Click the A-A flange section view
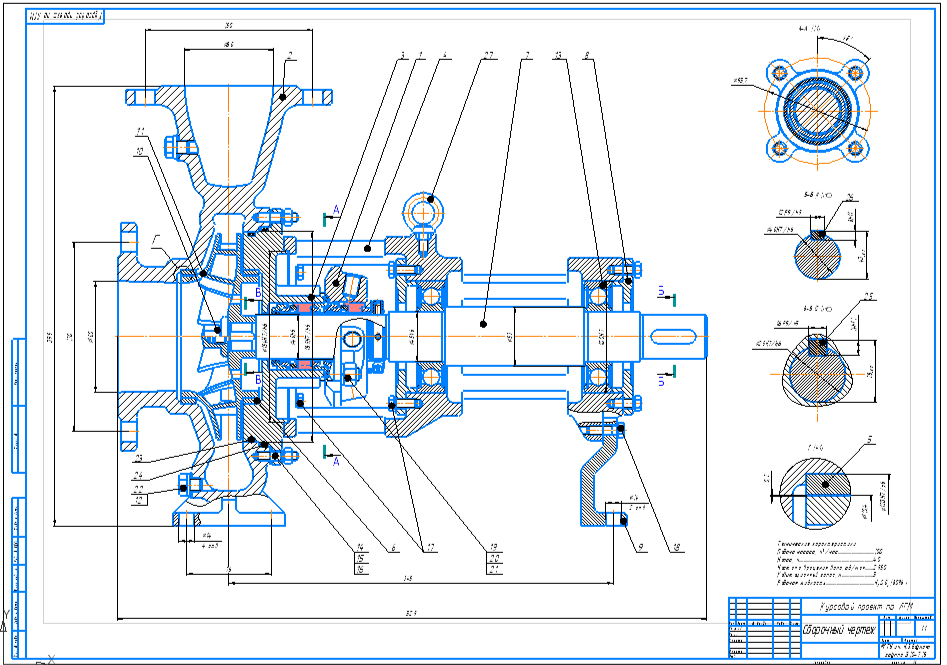 click(817, 110)
